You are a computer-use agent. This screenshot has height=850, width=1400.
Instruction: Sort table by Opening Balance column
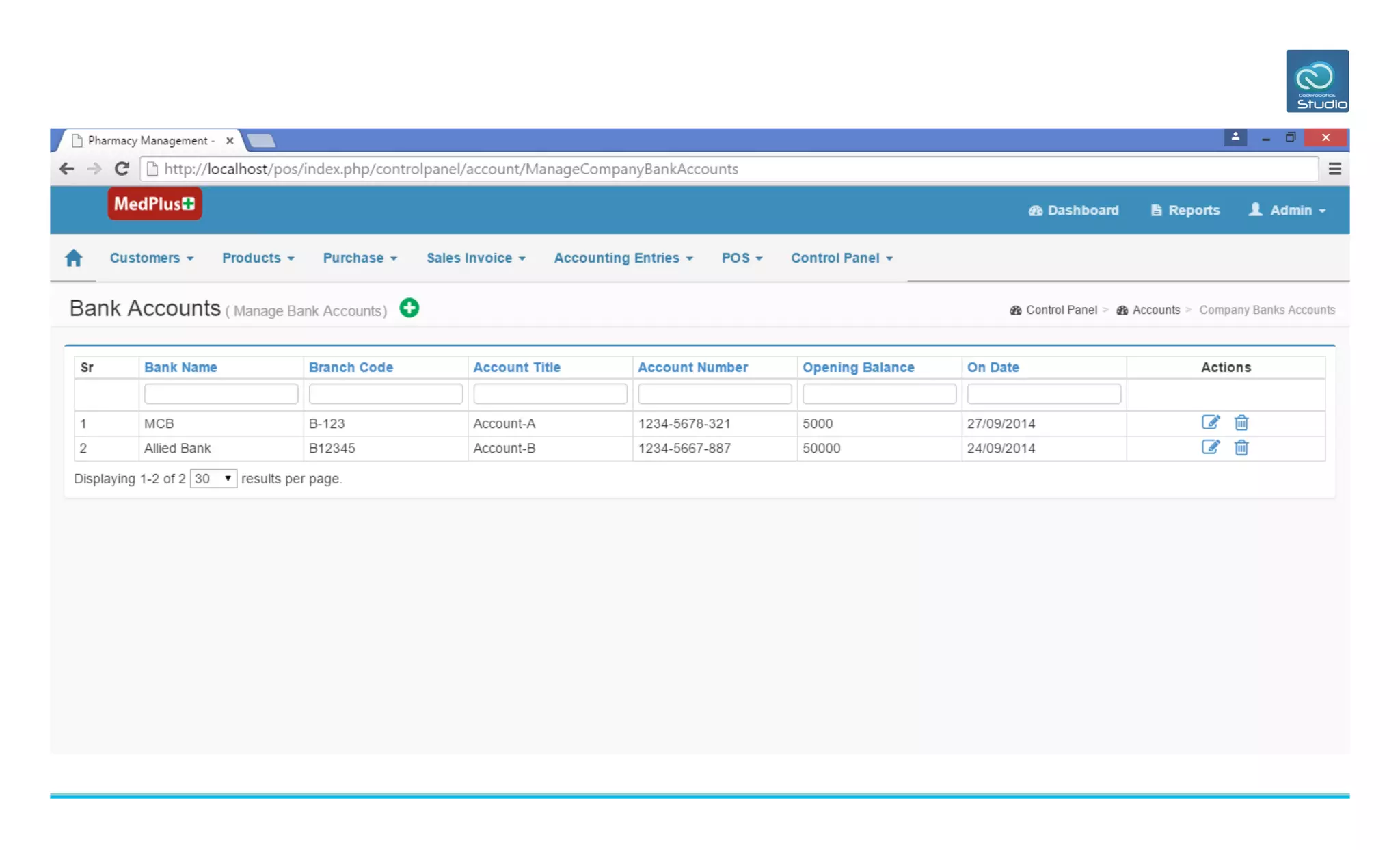(858, 367)
